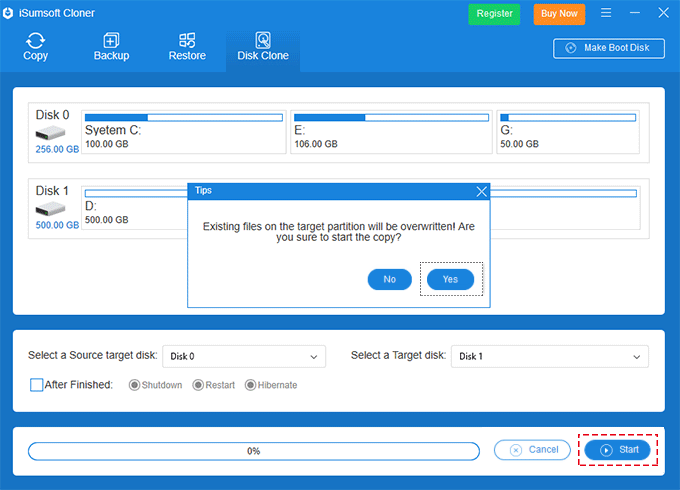The width and height of the screenshot is (680, 490).
Task: Click the Disk 0 drive icon
Action: 50,133
